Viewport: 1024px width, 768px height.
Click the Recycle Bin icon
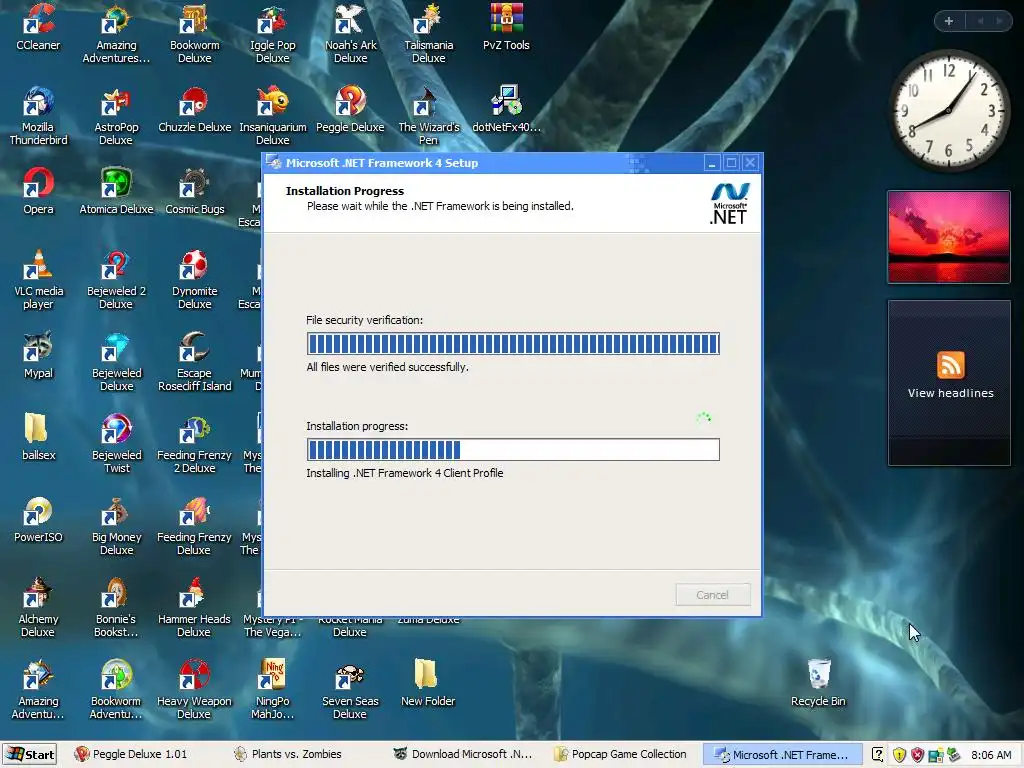(x=818, y=675)
